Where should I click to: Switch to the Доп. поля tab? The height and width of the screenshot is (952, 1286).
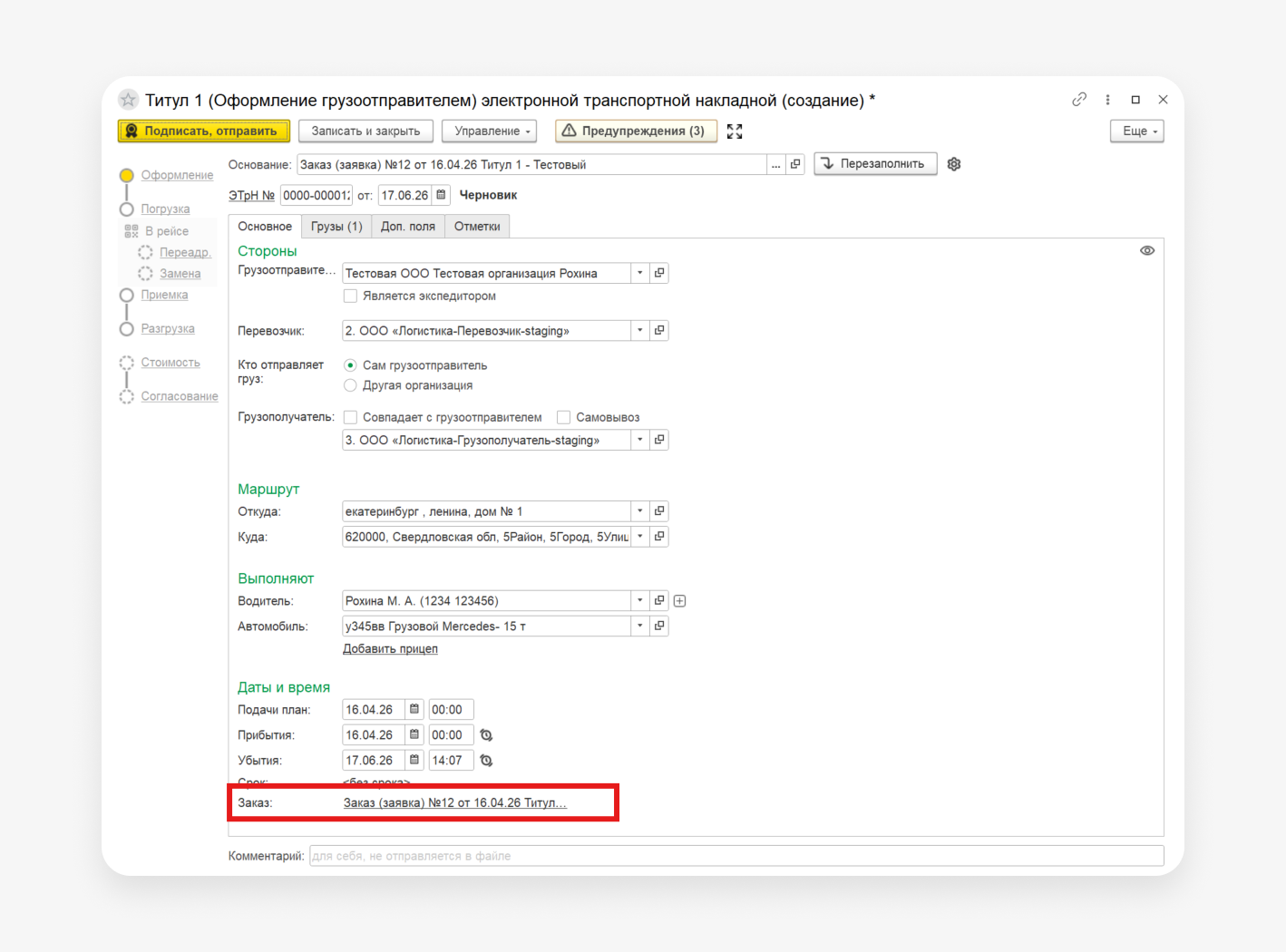click(408, 227)
